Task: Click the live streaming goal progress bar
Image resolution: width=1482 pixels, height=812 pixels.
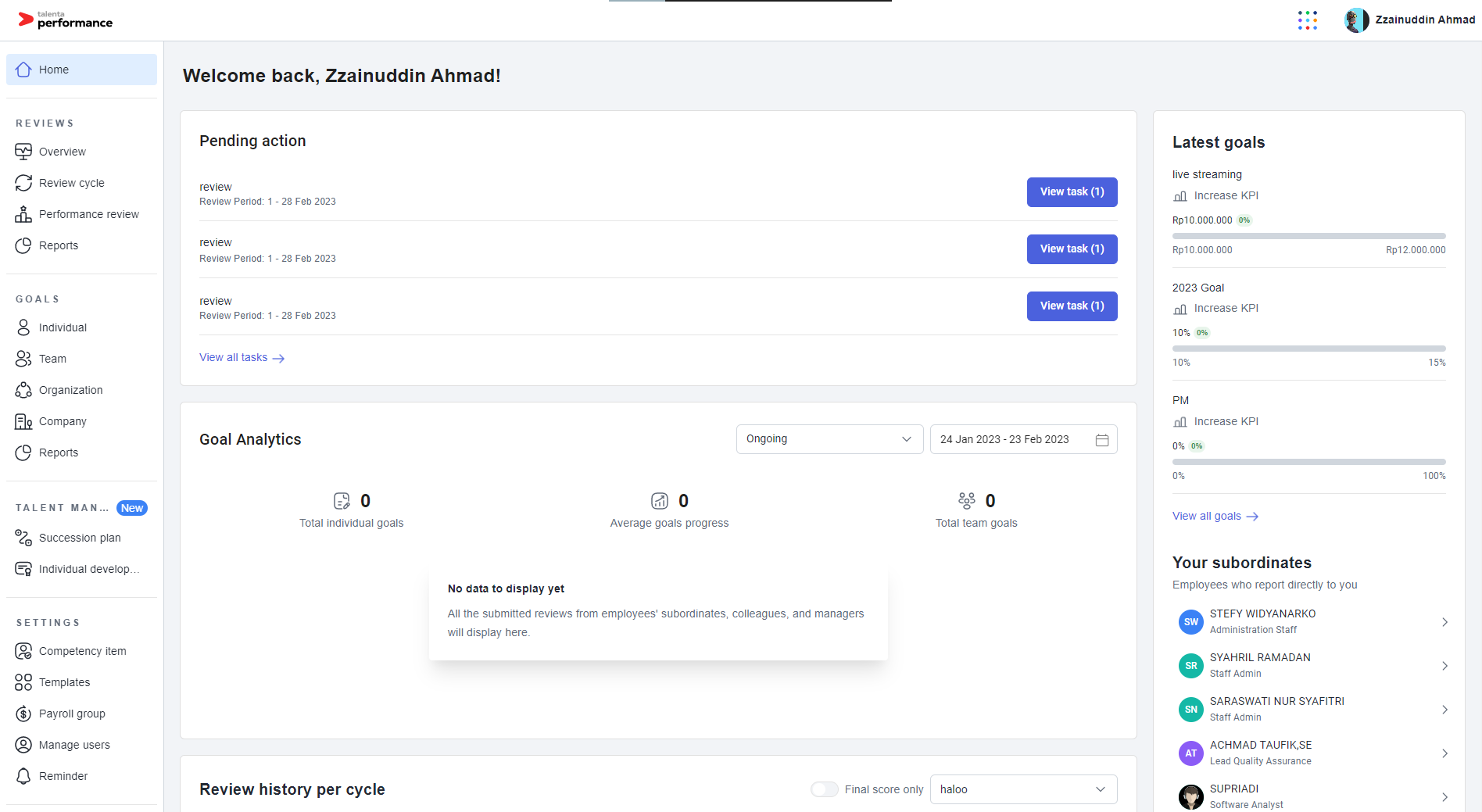Action: click(1308, 236)
